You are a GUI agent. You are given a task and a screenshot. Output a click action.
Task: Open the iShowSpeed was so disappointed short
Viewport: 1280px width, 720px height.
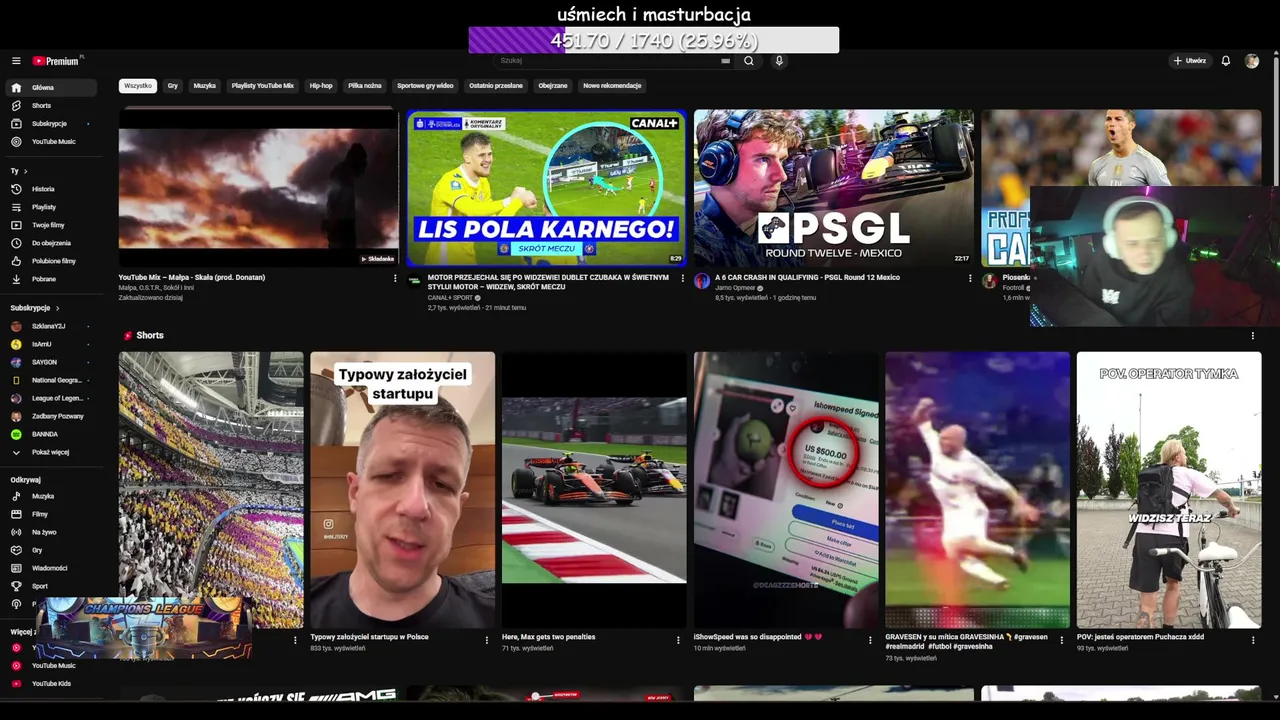786,490
